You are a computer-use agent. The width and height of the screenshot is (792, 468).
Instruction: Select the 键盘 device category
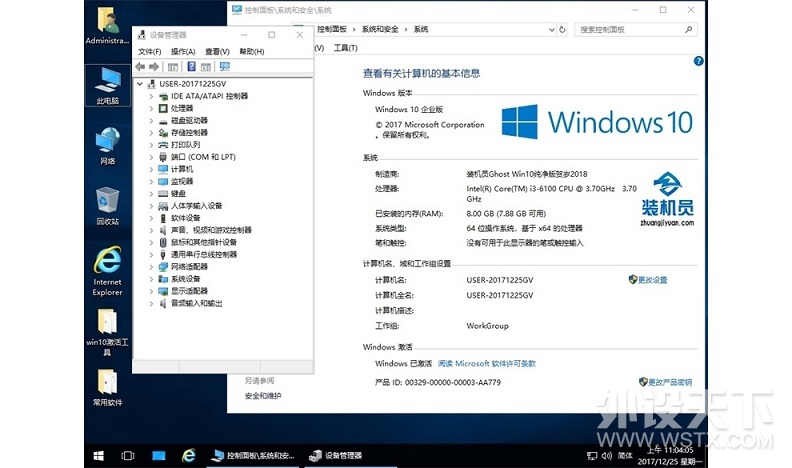click(x=178, y=193)
